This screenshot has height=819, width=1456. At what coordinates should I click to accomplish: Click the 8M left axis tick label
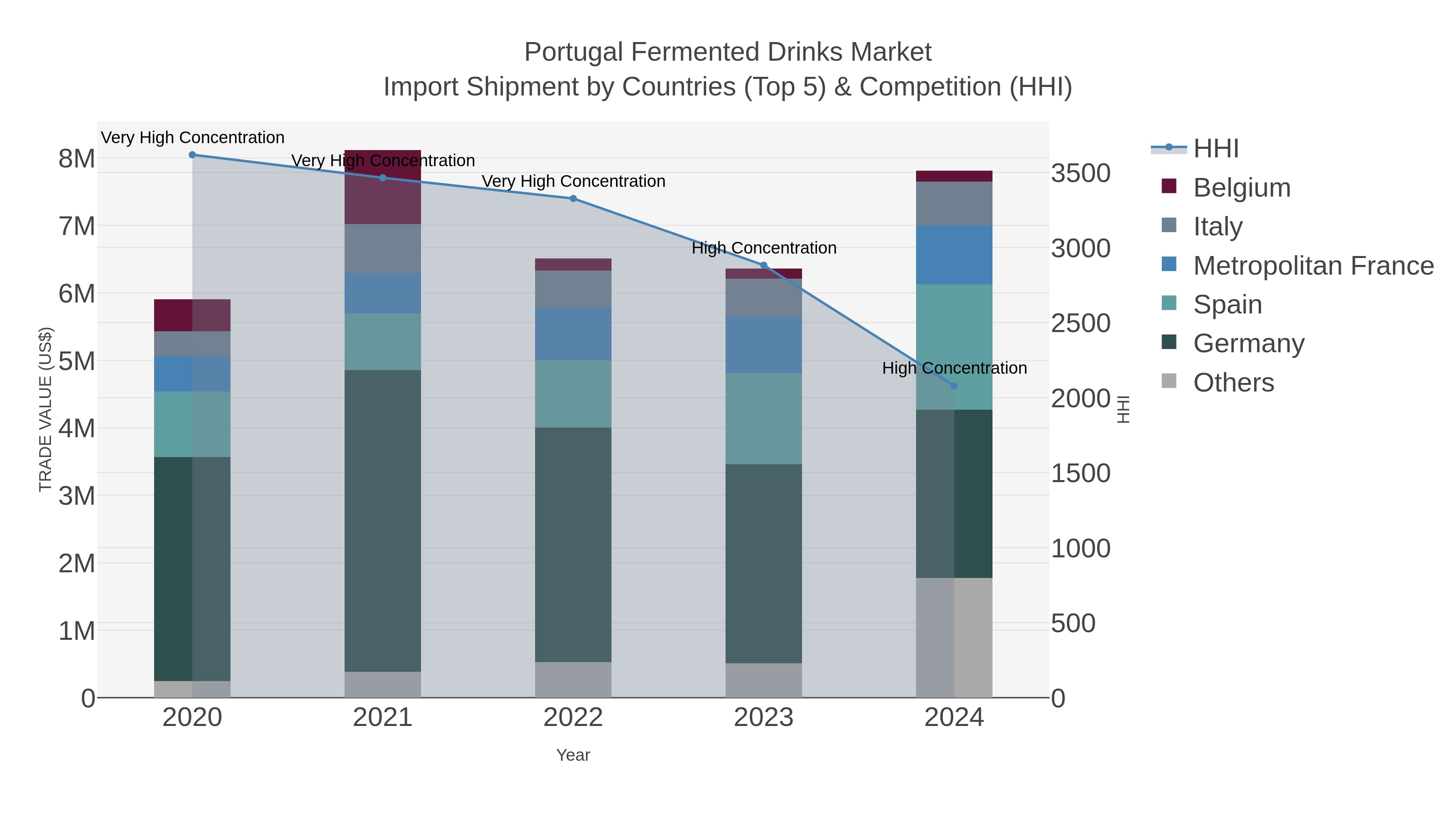point(77,159)
